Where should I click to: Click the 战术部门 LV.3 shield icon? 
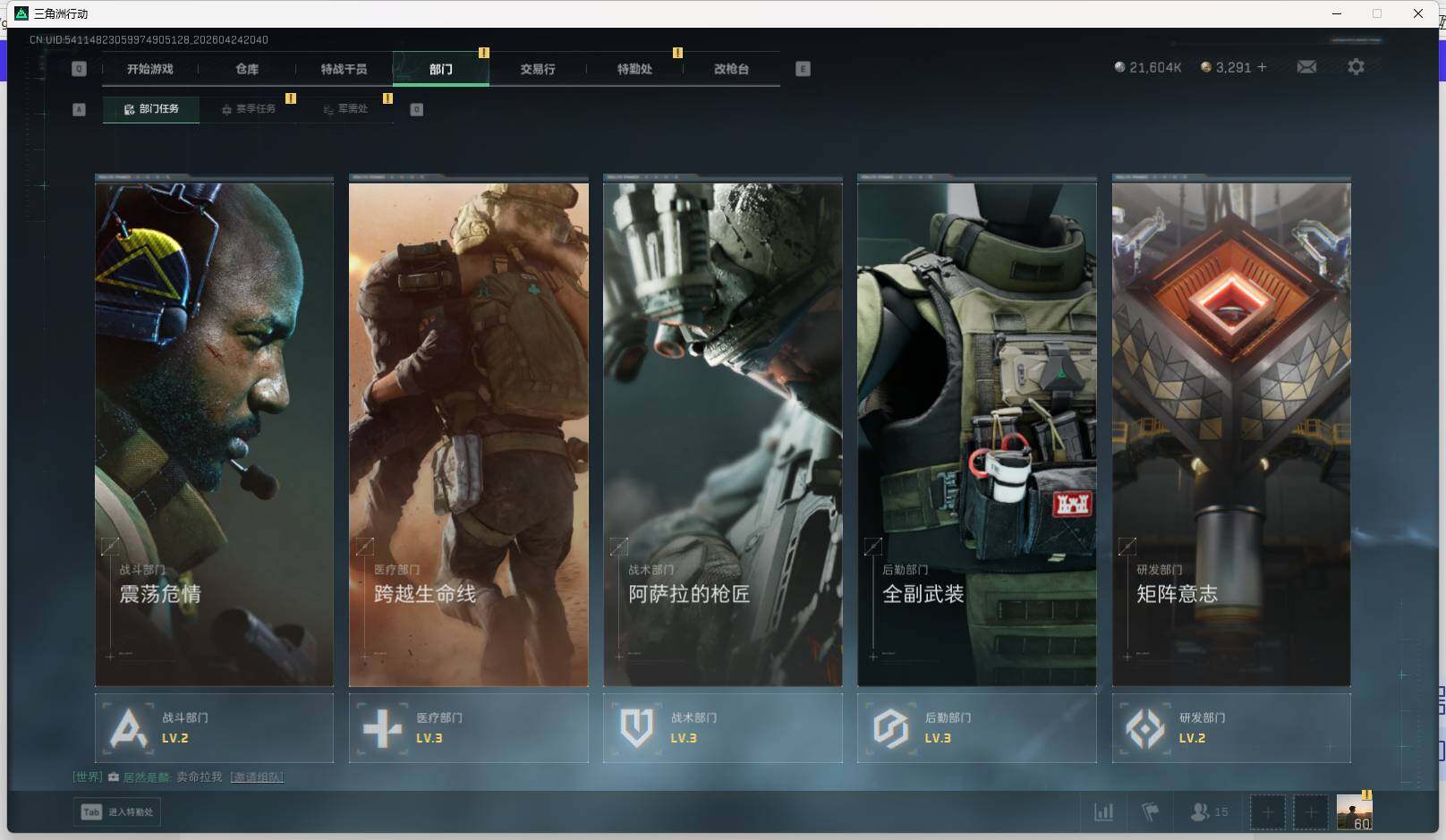coord(636,728)
